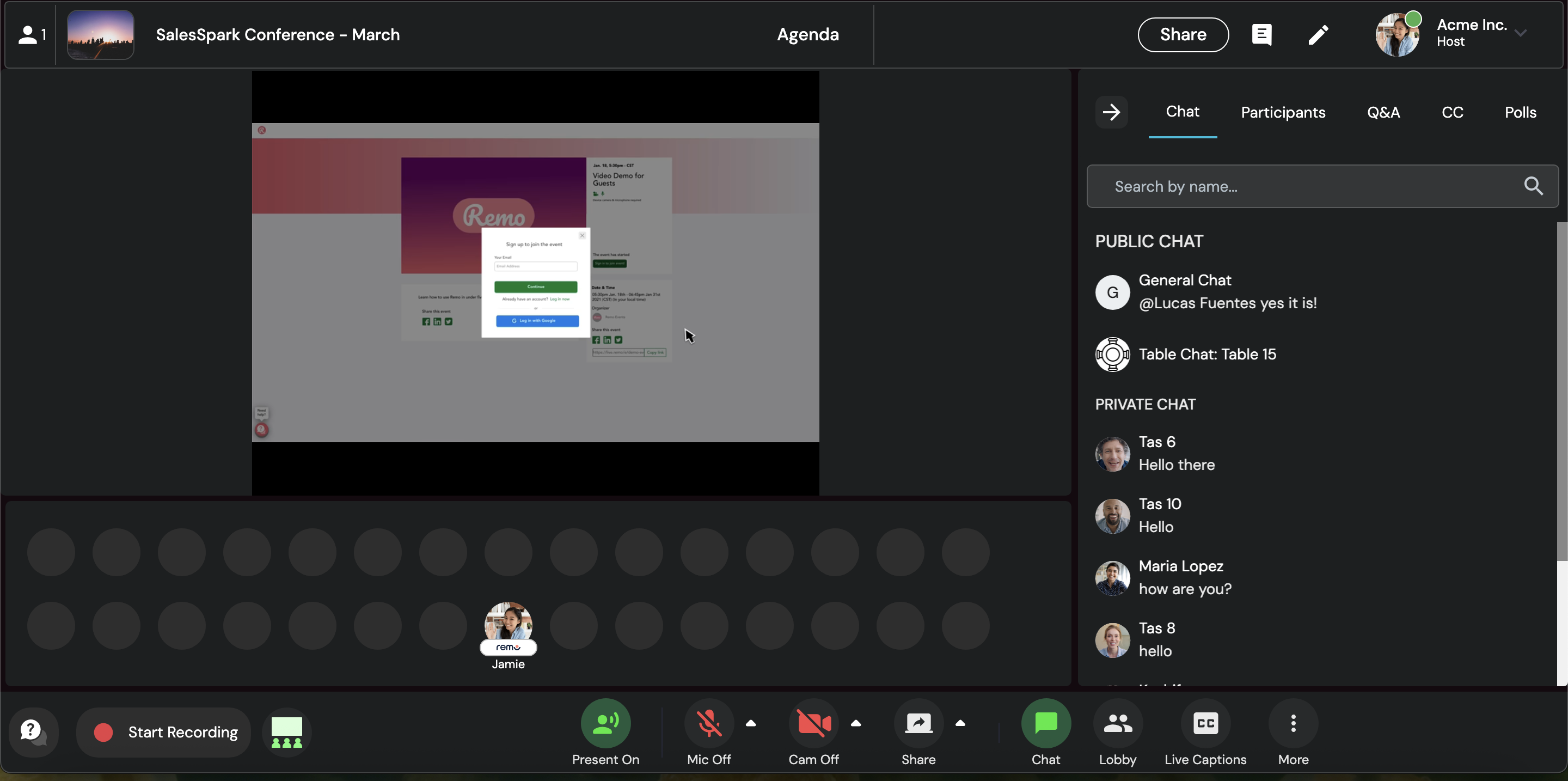Toggle Present On mode off

605,724
